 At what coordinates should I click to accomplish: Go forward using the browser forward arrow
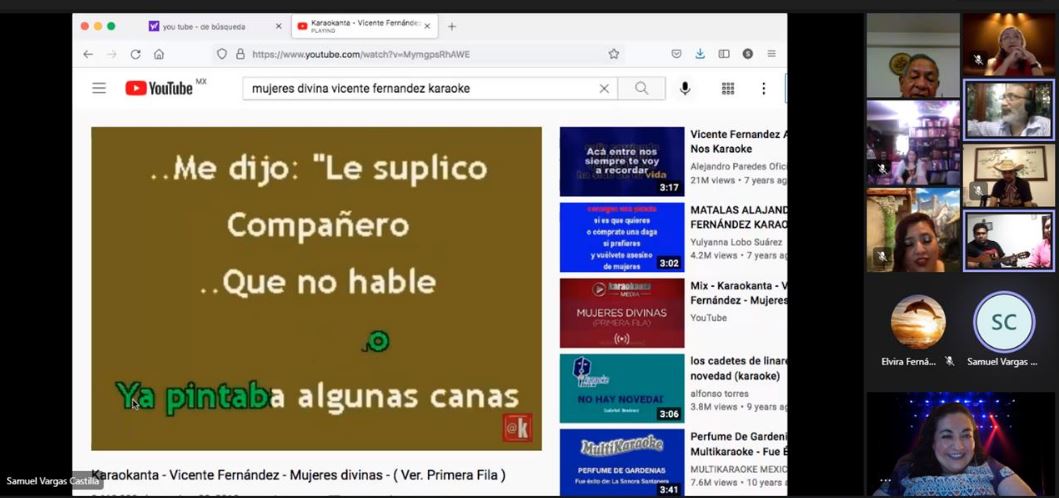tap(111, 54)
